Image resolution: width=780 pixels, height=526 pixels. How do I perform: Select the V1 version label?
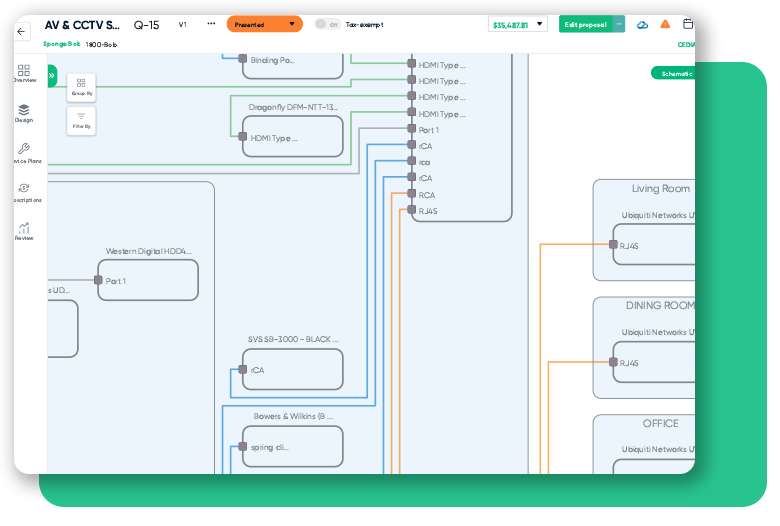click(183, 24)
